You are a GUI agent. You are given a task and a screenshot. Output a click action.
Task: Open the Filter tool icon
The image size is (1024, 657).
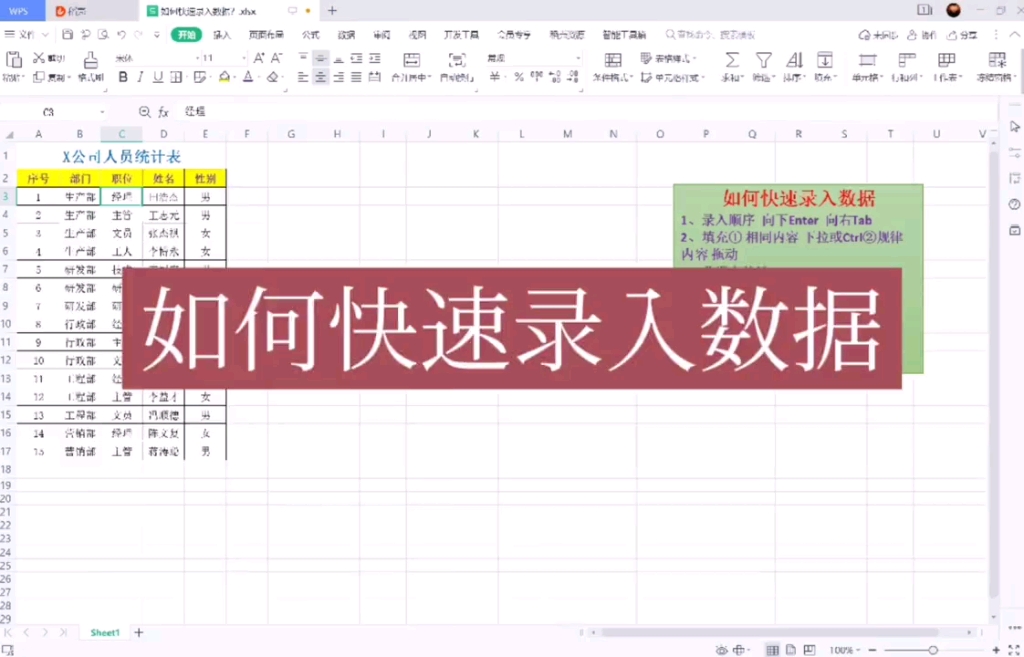762,60
